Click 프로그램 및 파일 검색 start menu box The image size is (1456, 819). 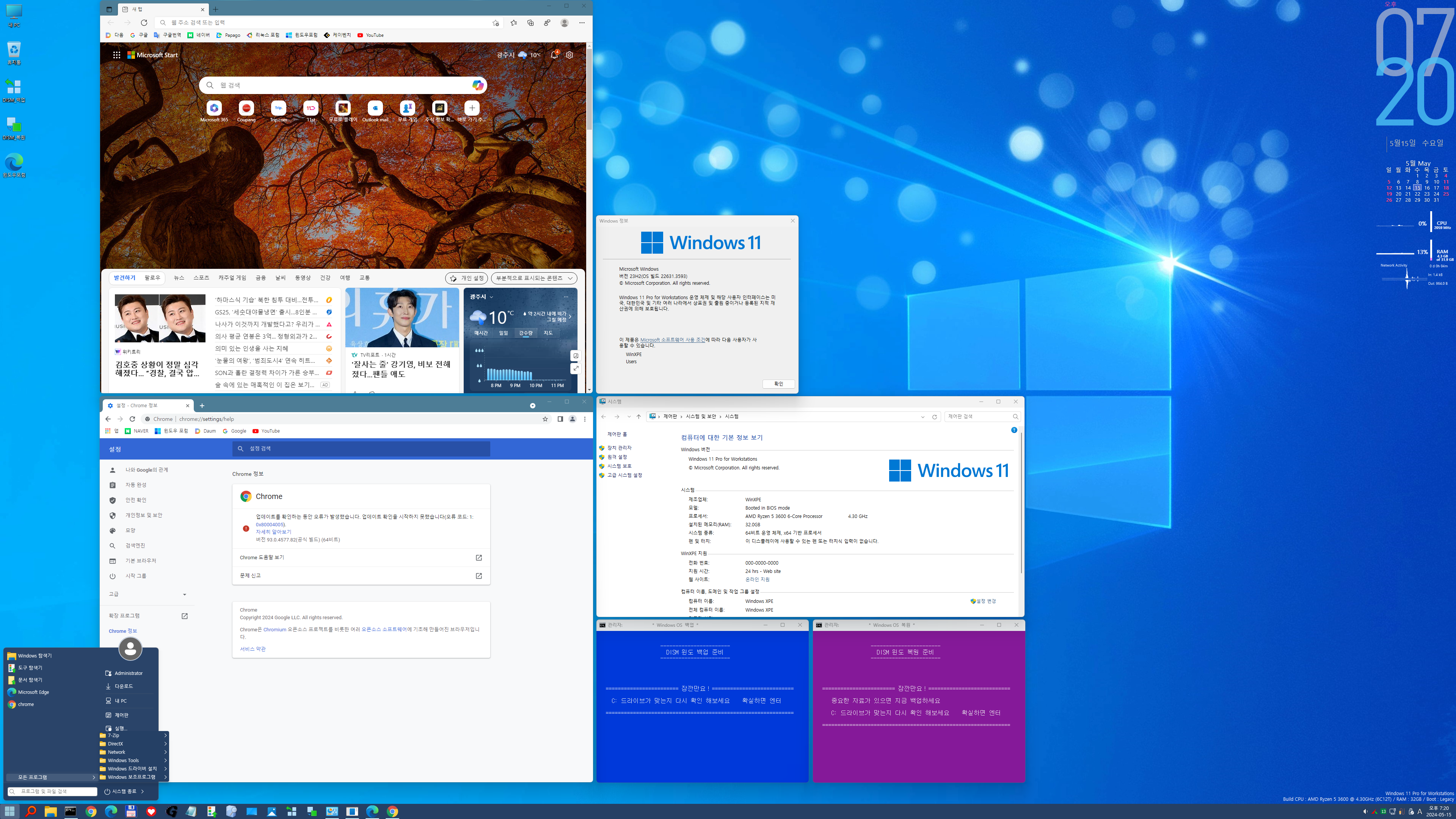click(52, 791)
